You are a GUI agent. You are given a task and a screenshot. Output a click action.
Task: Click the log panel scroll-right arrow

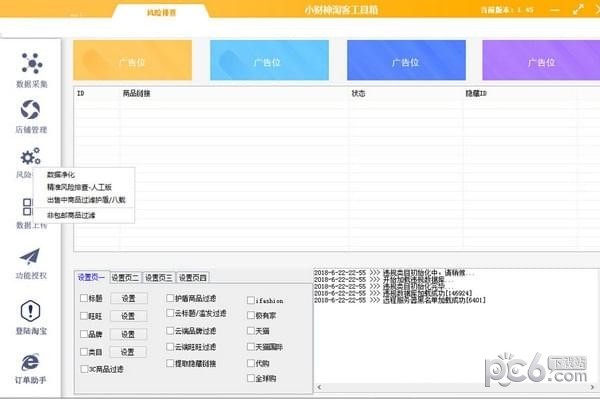tap(592, 388)
